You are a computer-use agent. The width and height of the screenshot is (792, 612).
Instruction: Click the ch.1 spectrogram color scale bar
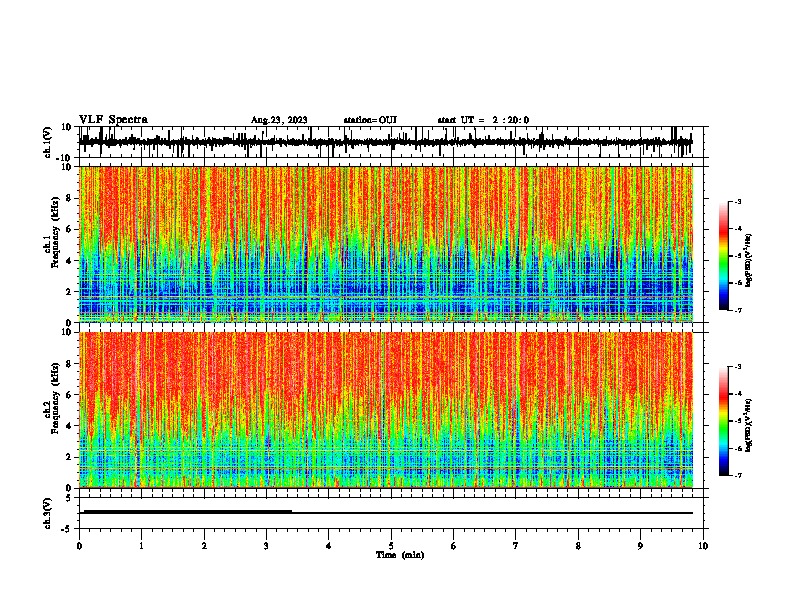coord(724,256)
